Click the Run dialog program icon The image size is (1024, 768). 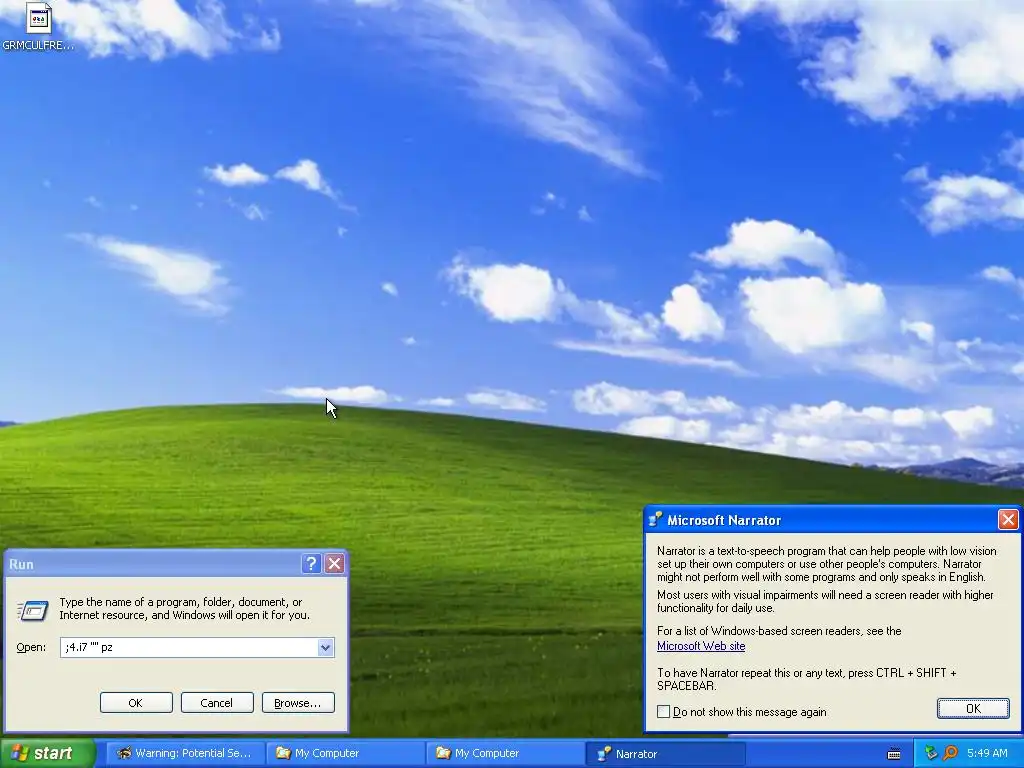[x=33, y=610]
